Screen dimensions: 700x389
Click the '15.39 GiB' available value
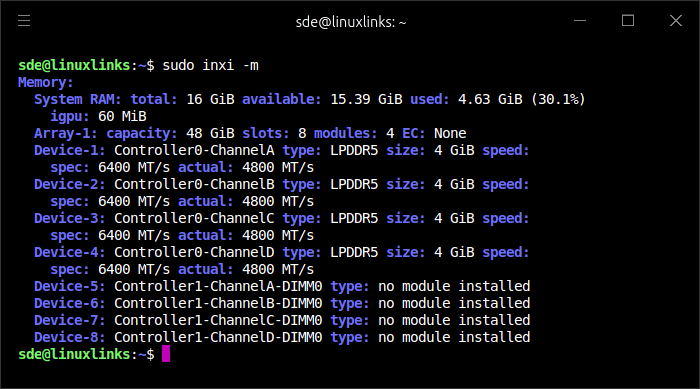367,99
